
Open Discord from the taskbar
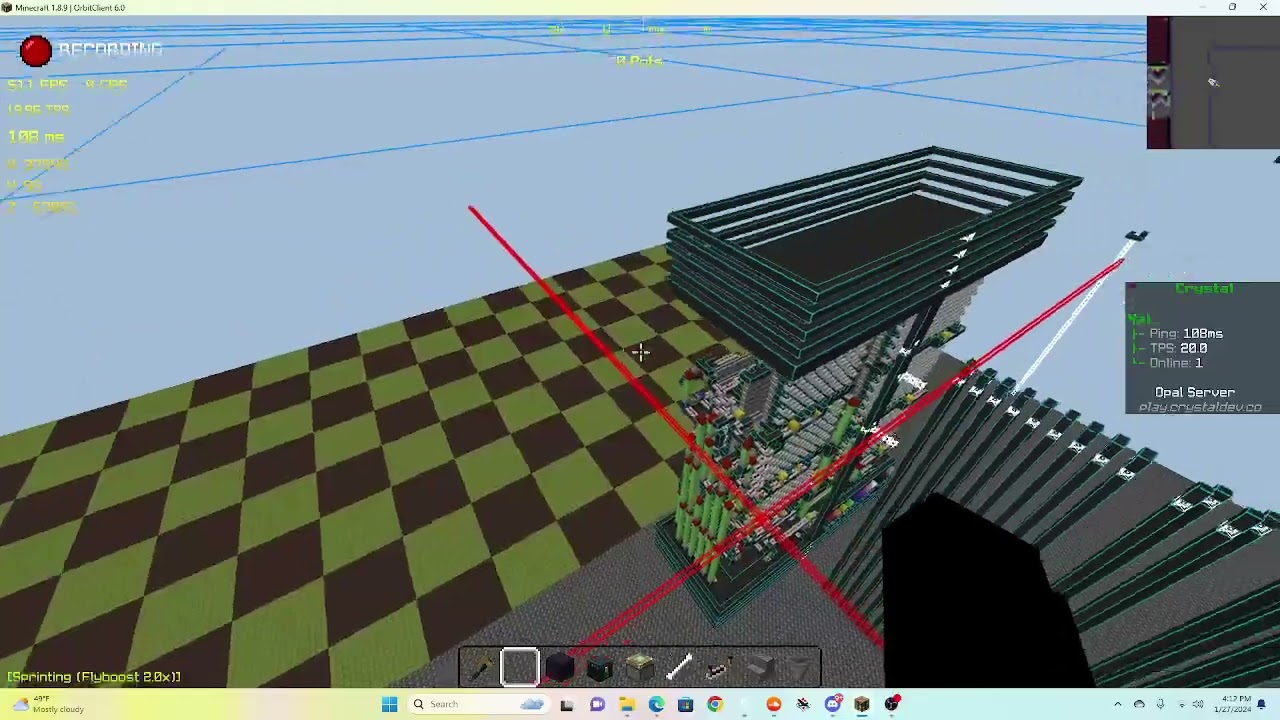click(832, 704)
